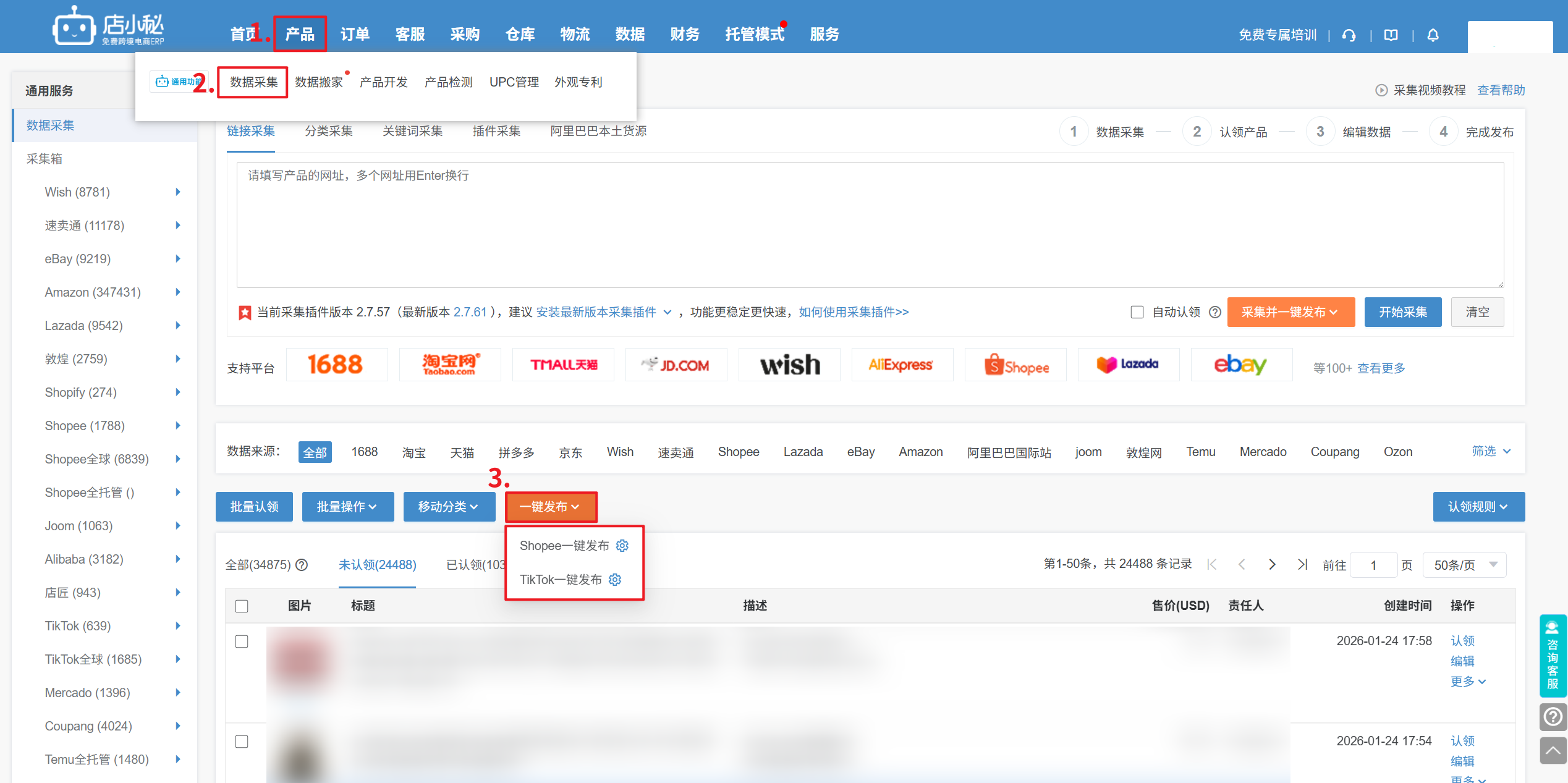Switch to the 关键词采集 tab
The height and width of the screenshot is (783, 1568).
[x=412, y=131]
